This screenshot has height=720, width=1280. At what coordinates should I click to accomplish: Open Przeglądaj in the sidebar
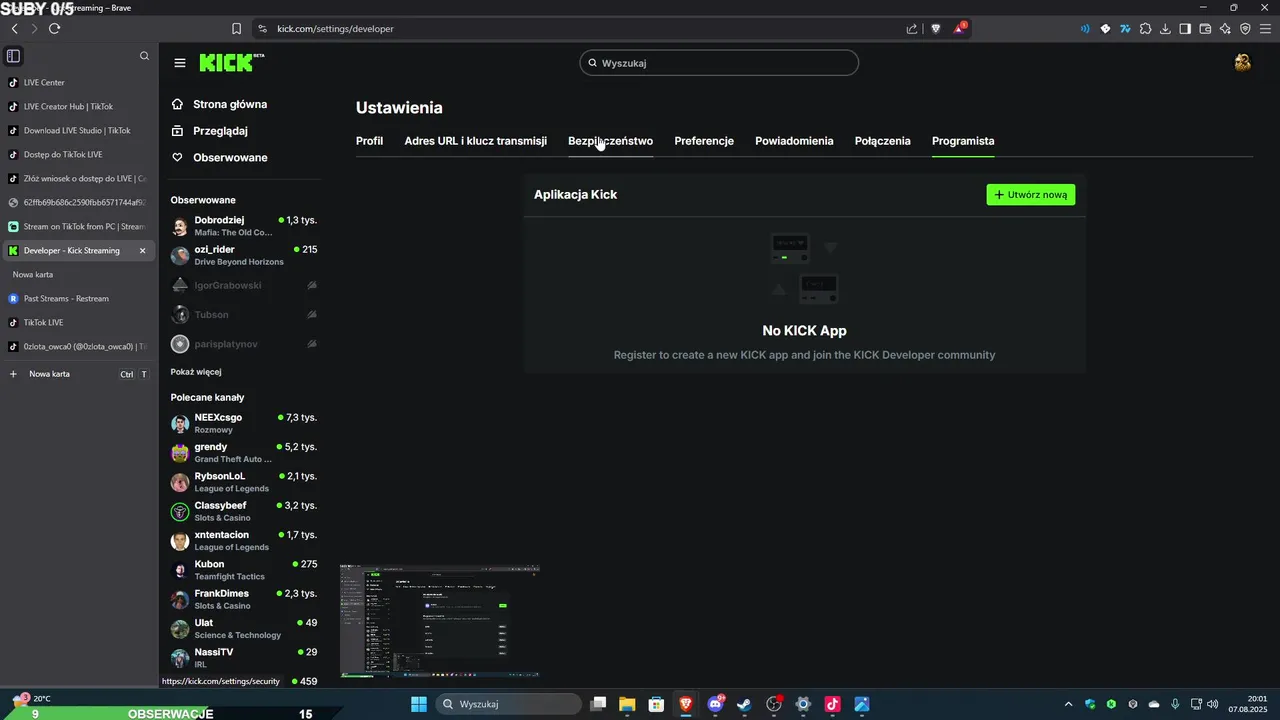pos(209,131)
